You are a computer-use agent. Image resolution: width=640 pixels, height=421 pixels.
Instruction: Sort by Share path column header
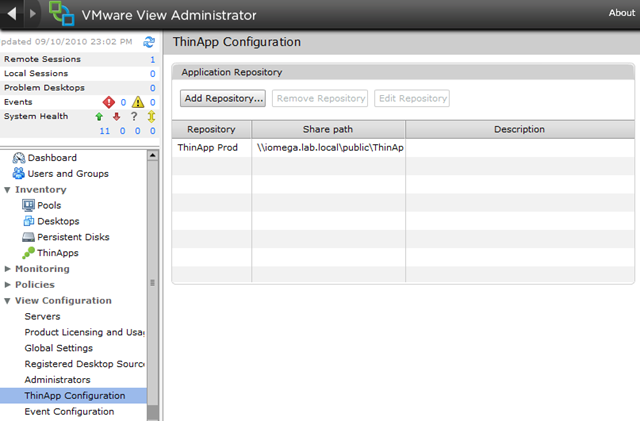point(328,129)
